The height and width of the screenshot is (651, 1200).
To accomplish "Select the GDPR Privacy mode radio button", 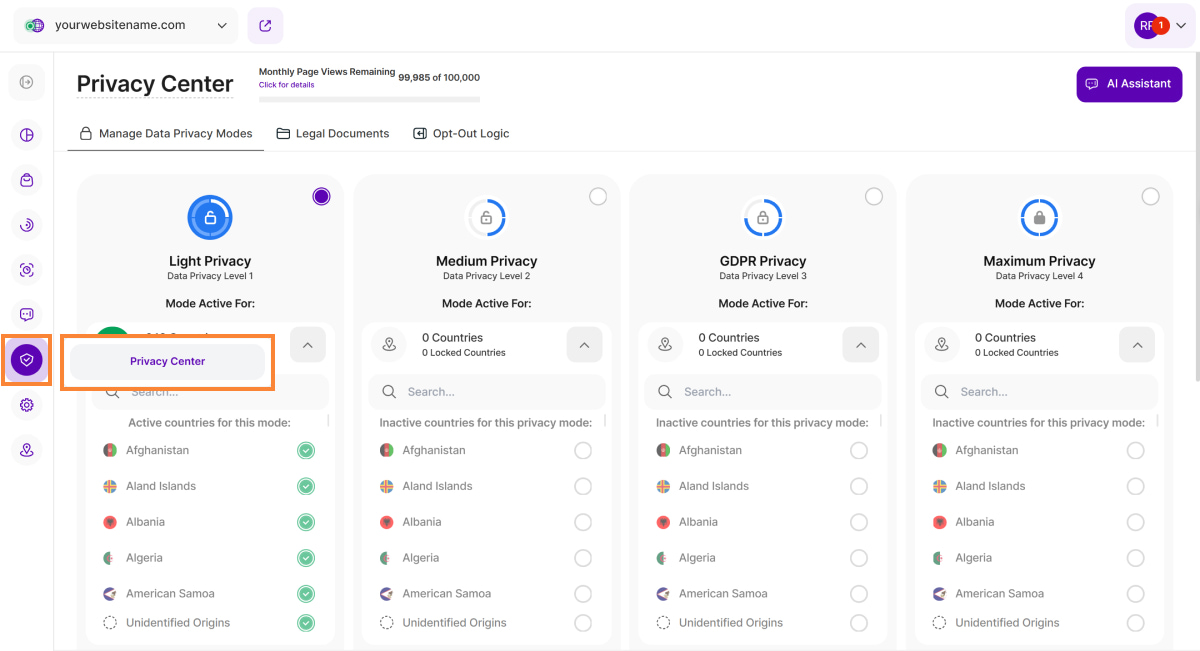I will coord(874,197).
